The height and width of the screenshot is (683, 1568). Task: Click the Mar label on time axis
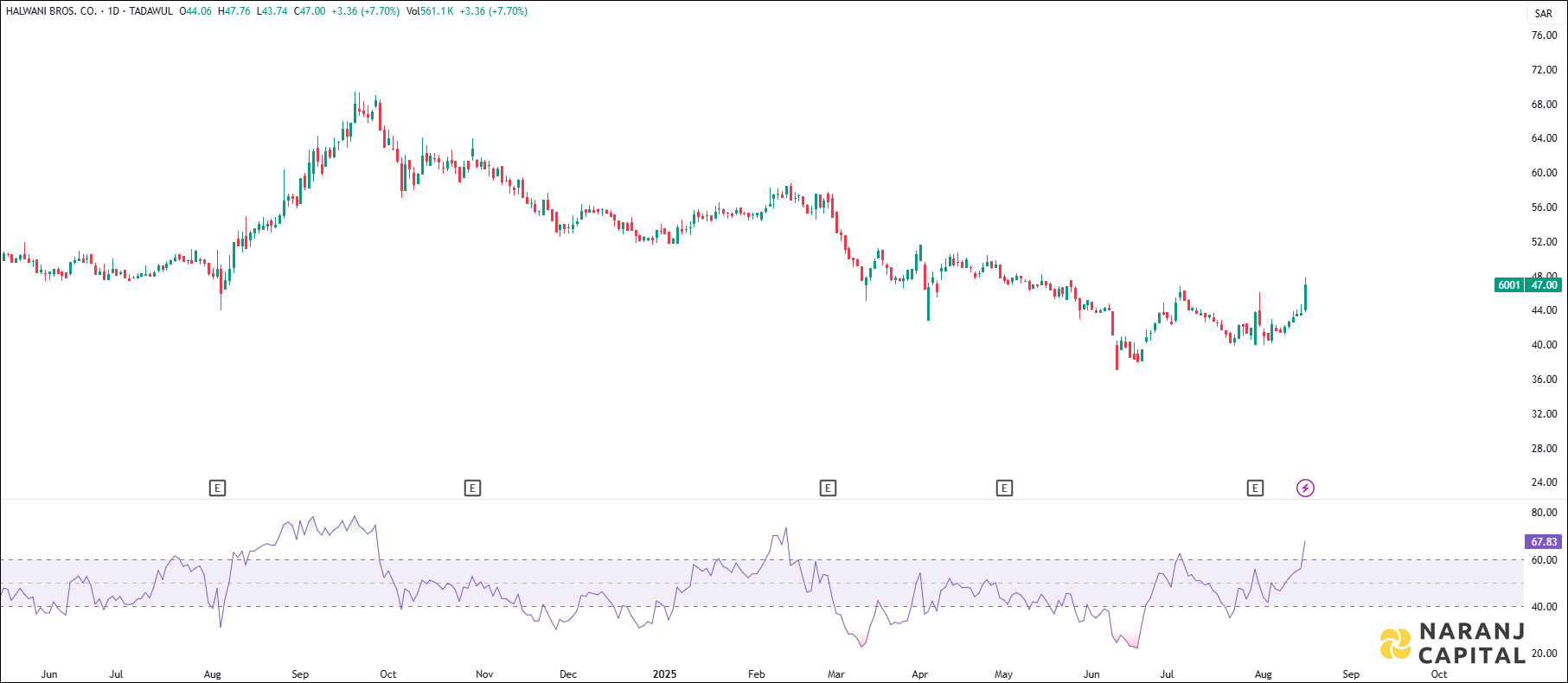click(836, 674)
